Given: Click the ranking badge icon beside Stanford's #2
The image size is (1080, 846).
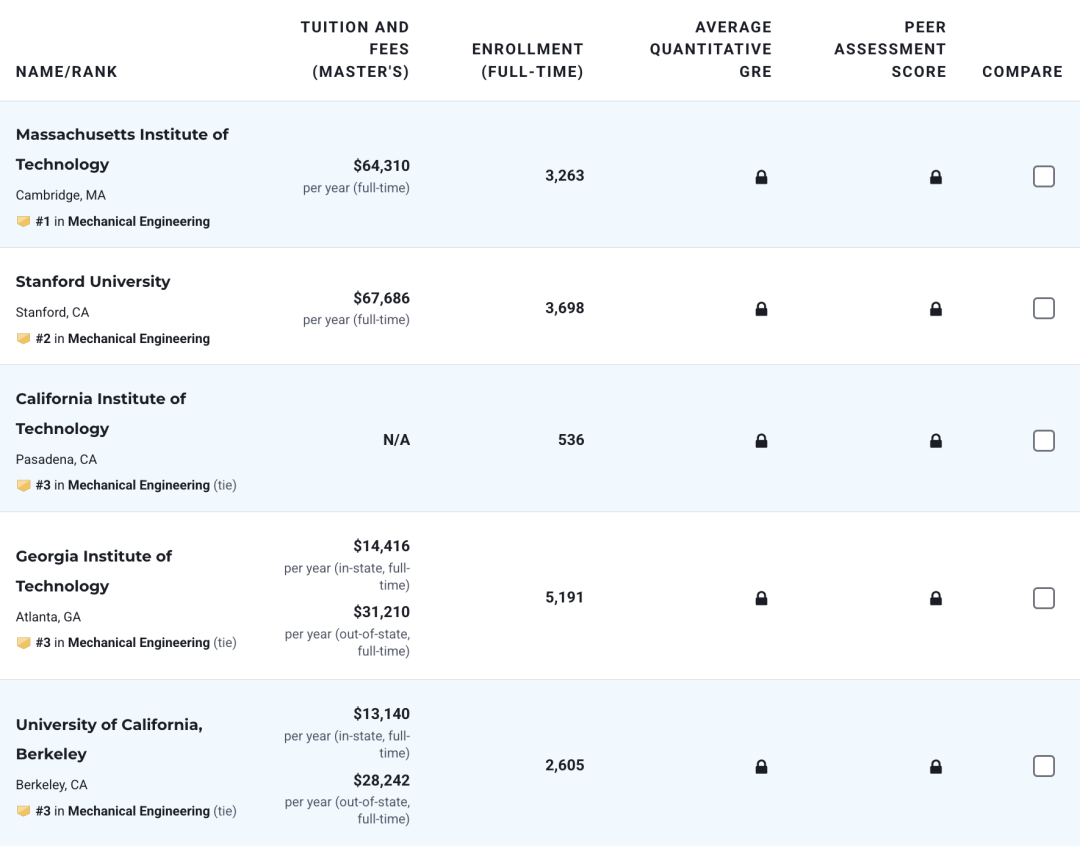Looking at the screenshot, I should pos(23,338).
